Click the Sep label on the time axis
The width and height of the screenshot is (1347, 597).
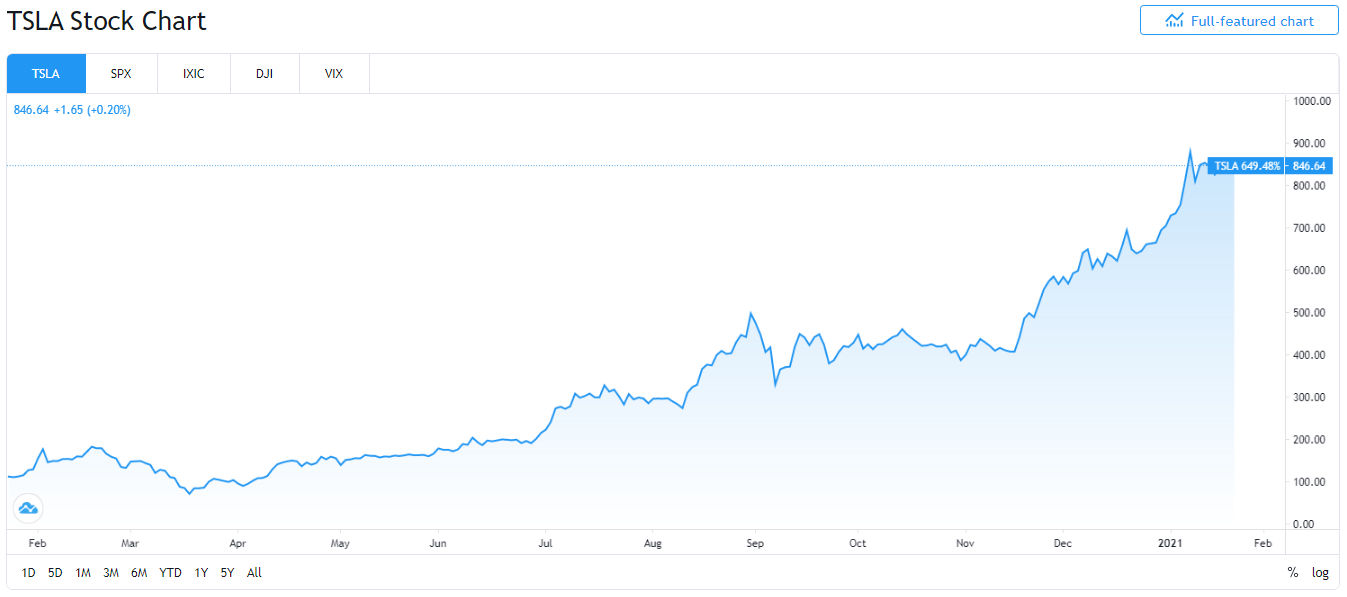coord(755,543)
